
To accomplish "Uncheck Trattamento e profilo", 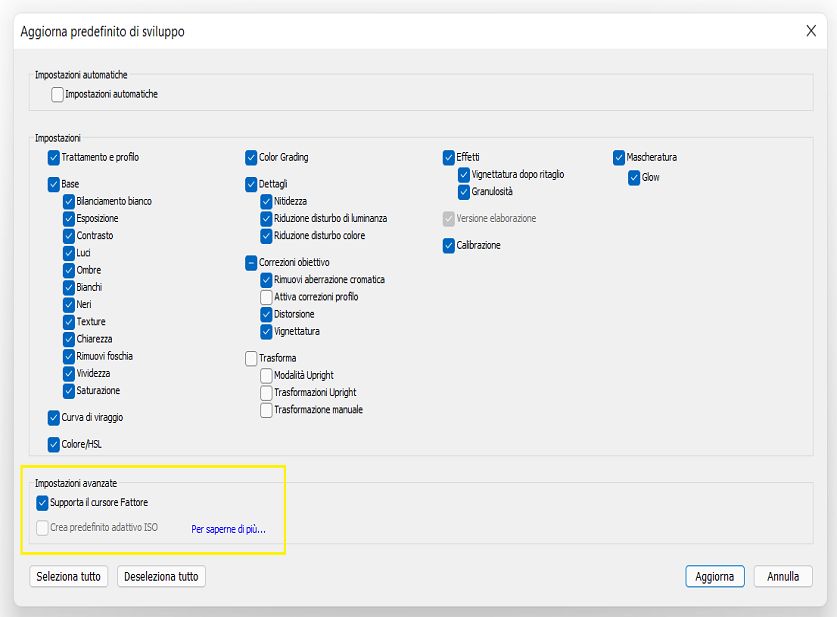I will coord(54,158).
